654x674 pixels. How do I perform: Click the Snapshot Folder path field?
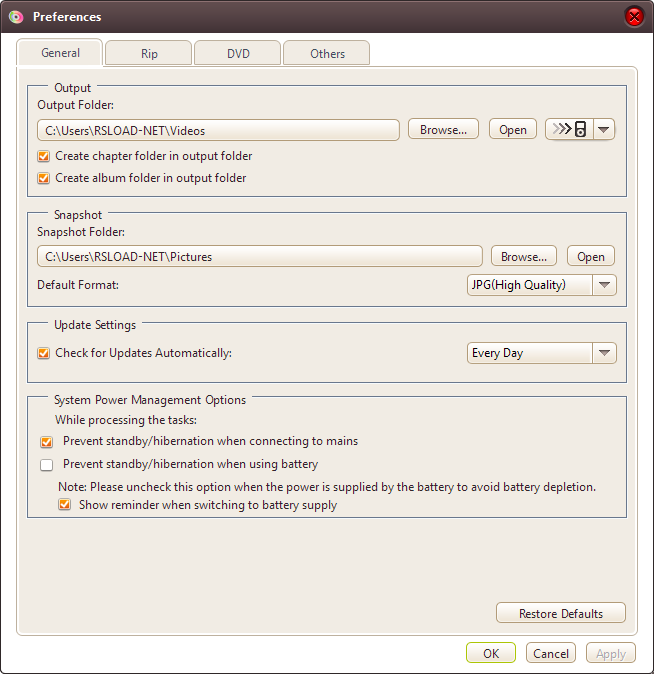tap(260, 257)
